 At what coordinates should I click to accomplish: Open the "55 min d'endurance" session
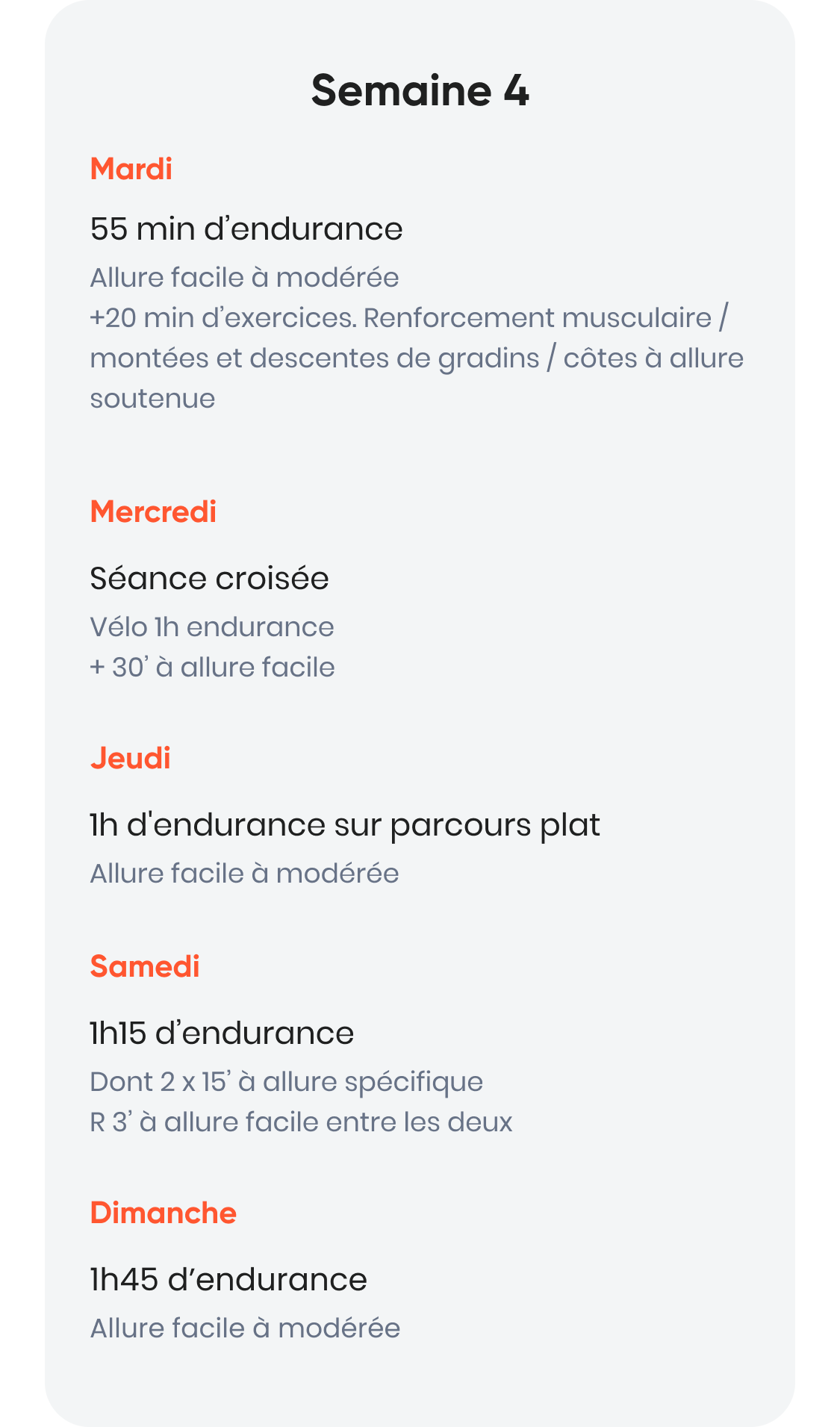coord(246,228)
